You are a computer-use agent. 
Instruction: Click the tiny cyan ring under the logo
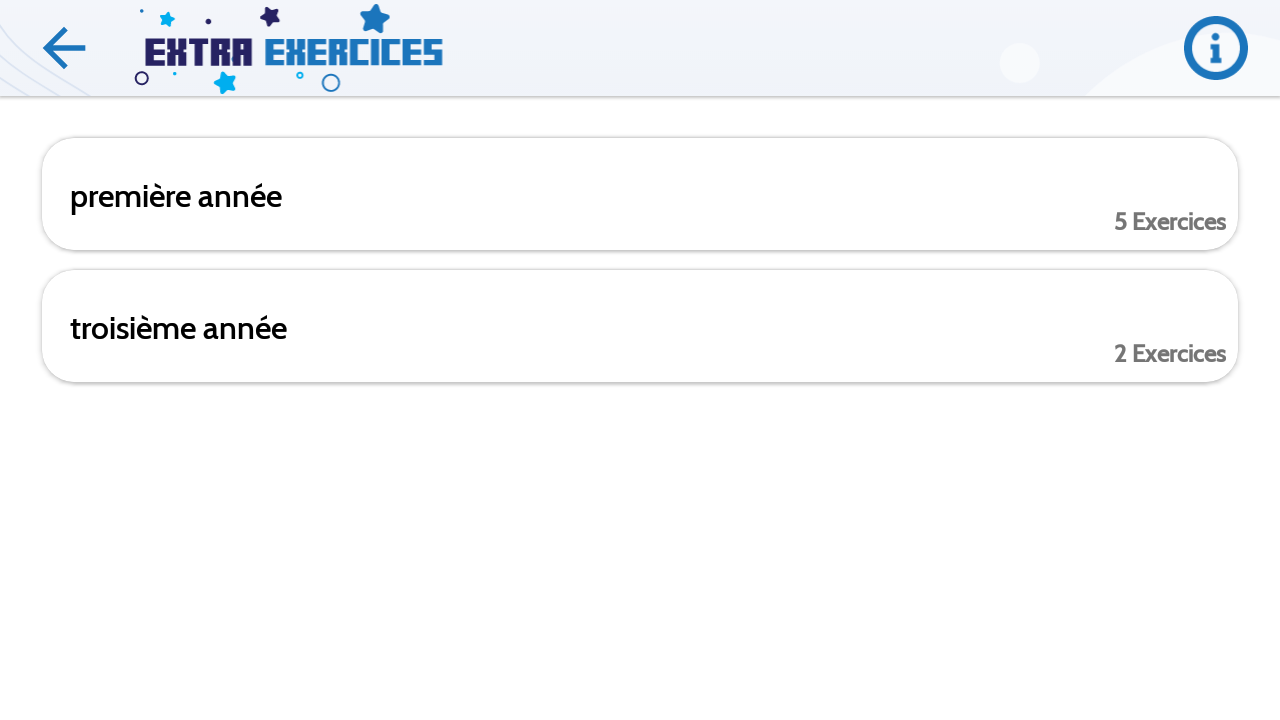pos(300,75)
